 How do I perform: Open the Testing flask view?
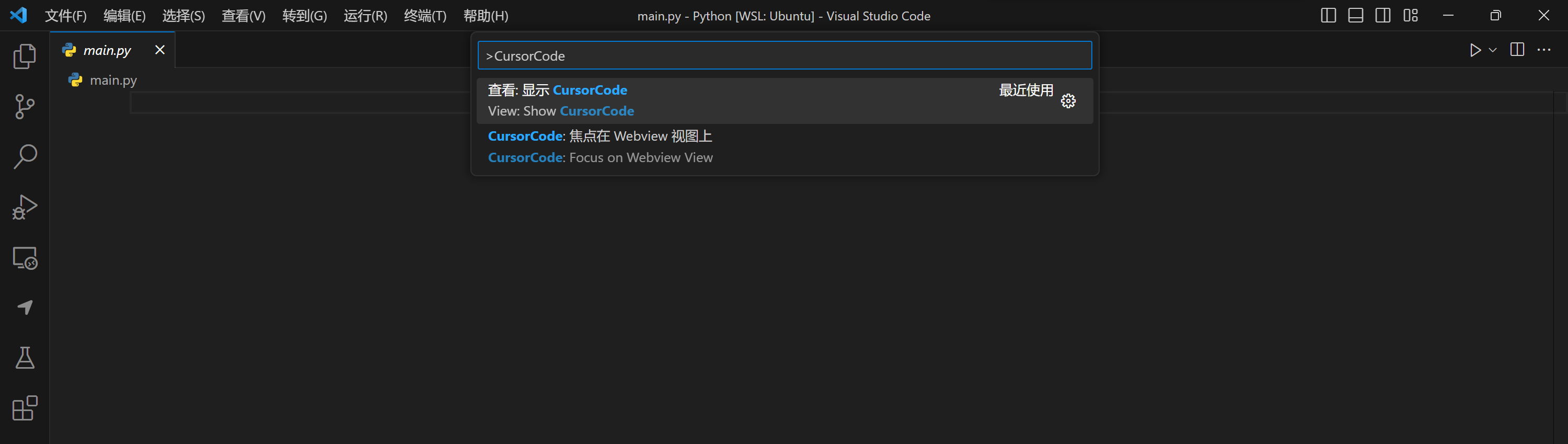pyautogui.click(x=25, y=358)
